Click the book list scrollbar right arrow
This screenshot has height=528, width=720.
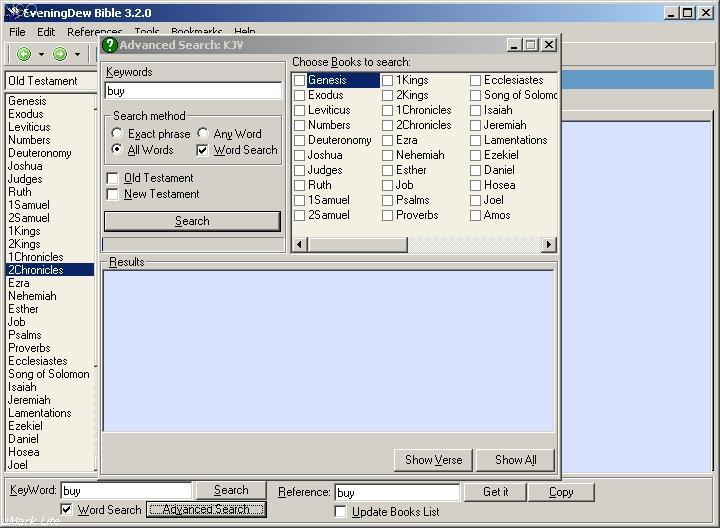549,244
